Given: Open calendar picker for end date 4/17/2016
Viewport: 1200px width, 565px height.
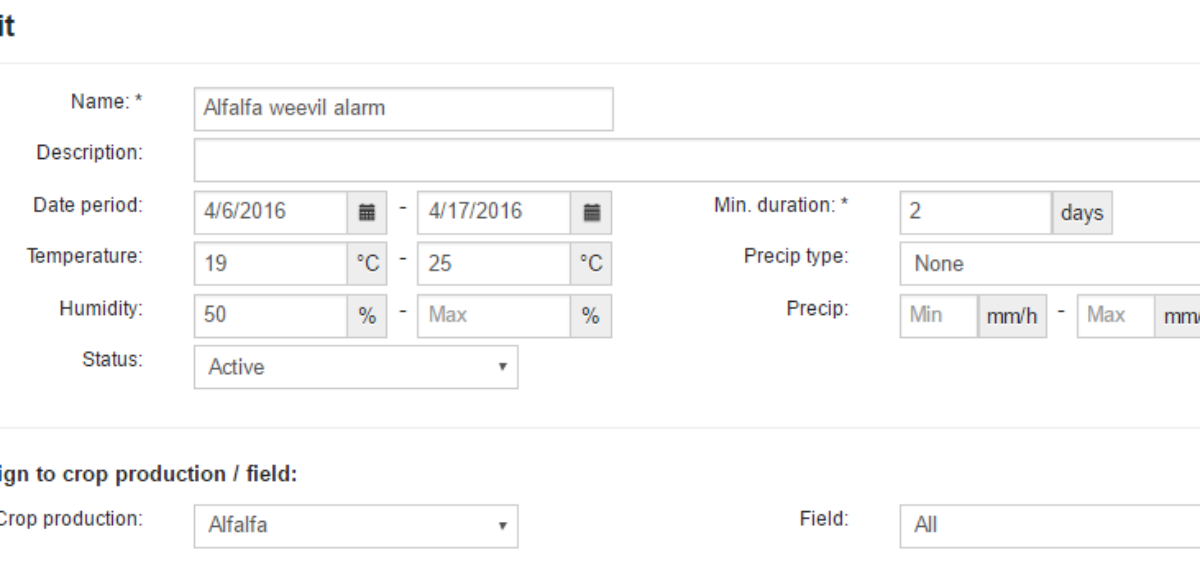Looking at the screenshot, I should click(x=591, y=212).
